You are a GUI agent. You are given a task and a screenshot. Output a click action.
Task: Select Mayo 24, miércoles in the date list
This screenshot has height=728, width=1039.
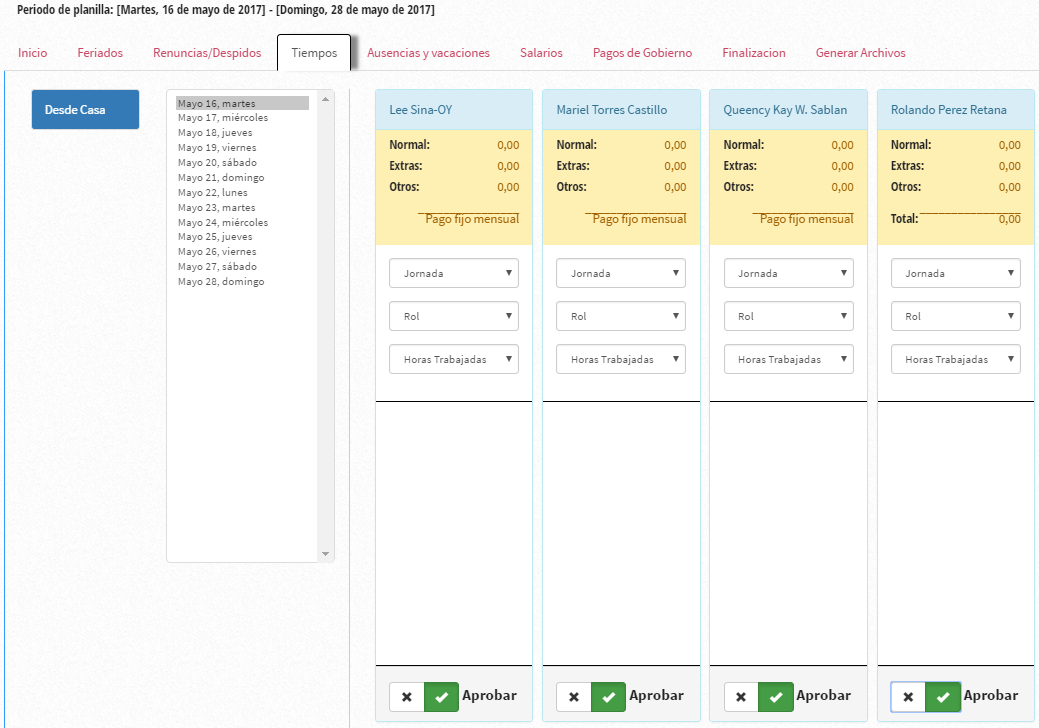pos(243,223)
